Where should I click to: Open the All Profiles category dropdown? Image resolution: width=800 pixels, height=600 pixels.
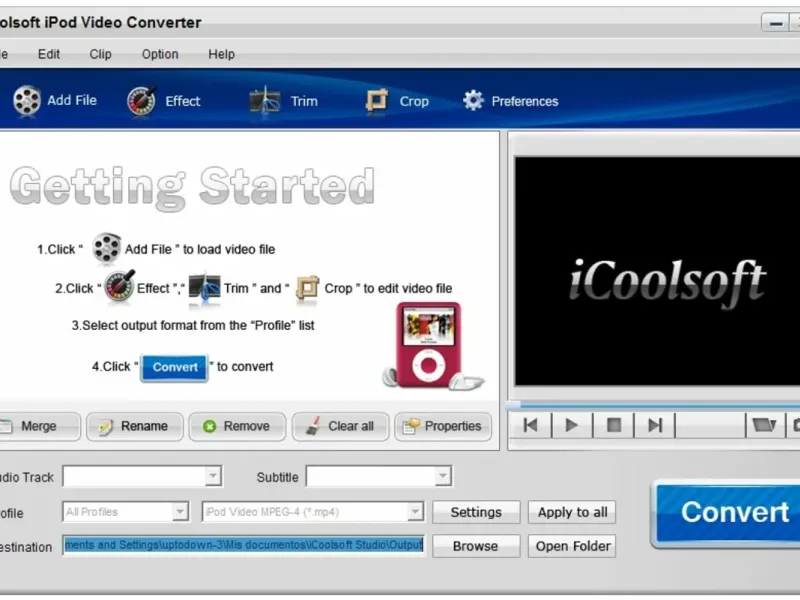(180, 512)
